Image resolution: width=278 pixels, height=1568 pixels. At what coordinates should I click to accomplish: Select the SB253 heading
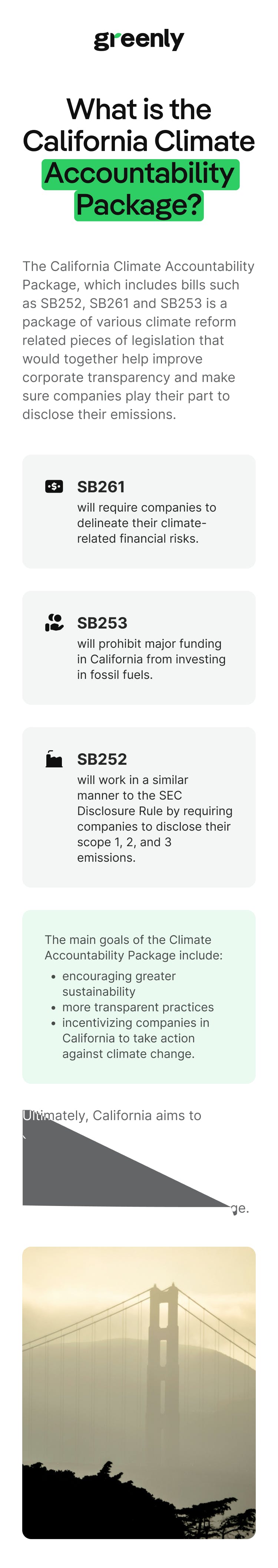coord(102,623)
